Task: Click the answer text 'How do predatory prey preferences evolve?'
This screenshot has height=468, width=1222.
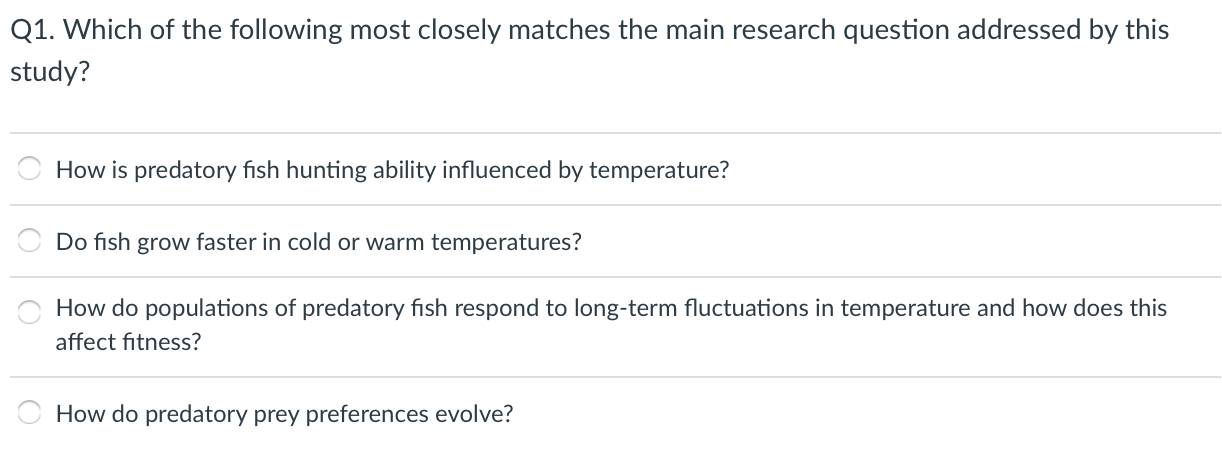Action: (x=285, y=414)
